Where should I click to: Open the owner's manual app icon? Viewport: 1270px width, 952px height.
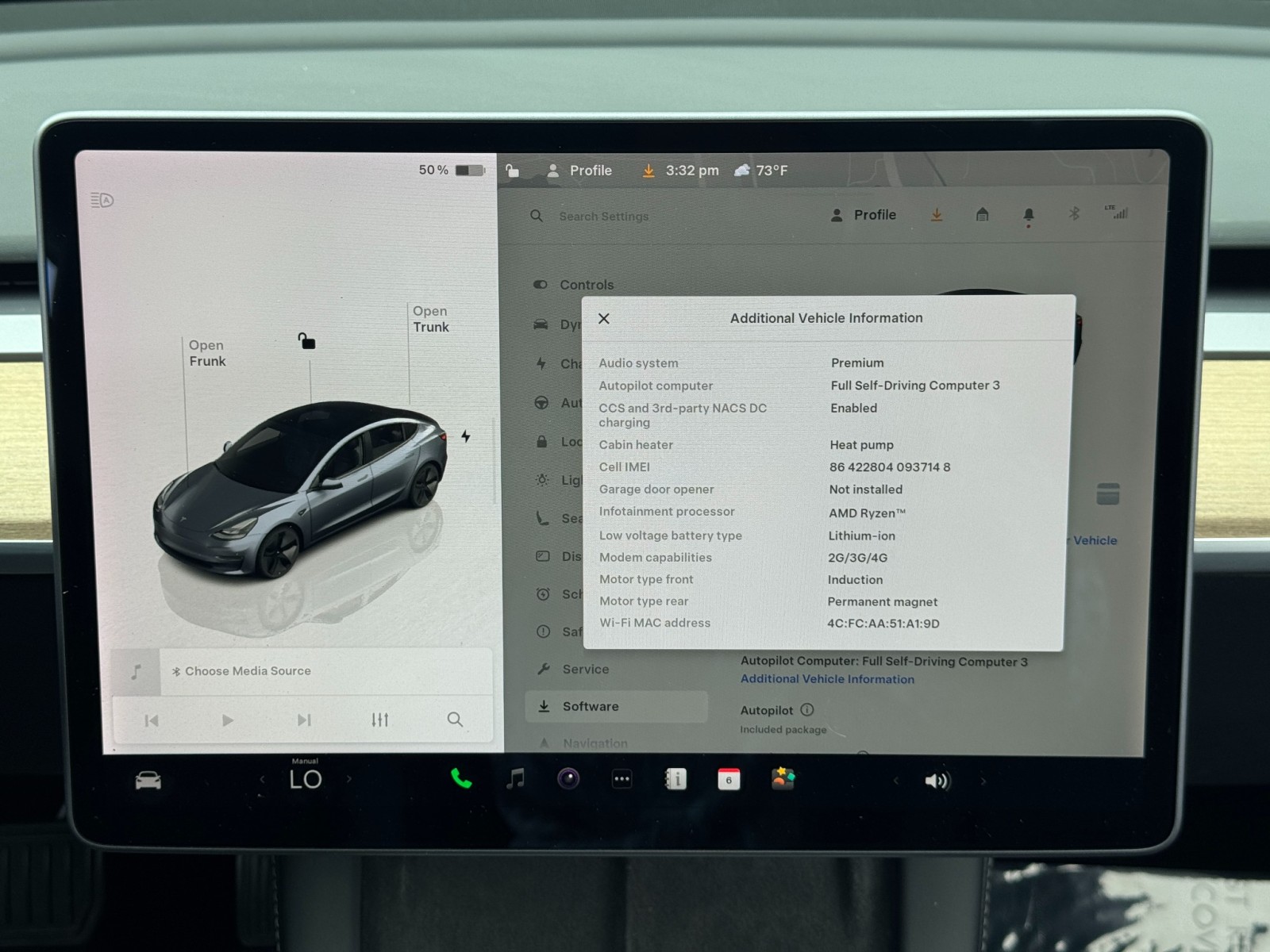(x=675, y=780)
